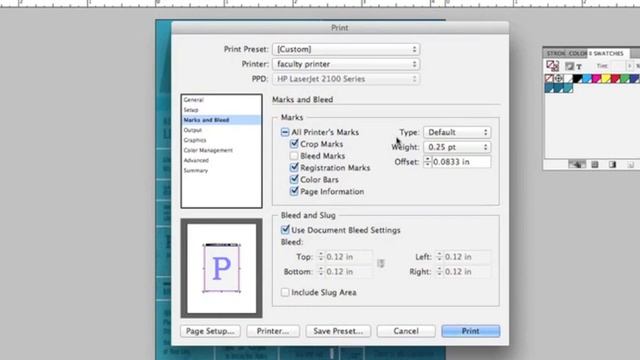Pick the Magenta swatch

click(596, 78)
